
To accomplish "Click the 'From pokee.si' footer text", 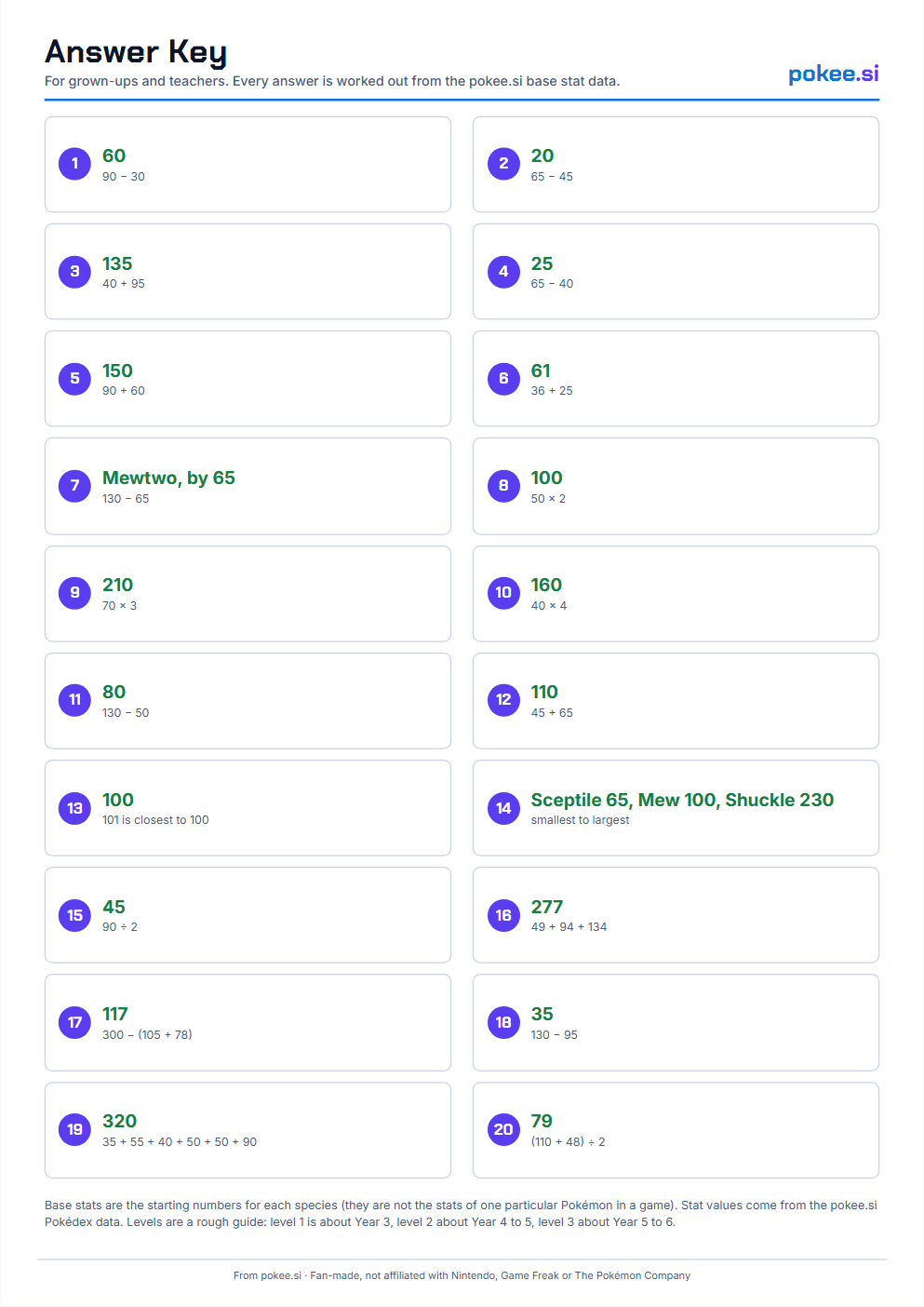I will (x=267, y=1275).
